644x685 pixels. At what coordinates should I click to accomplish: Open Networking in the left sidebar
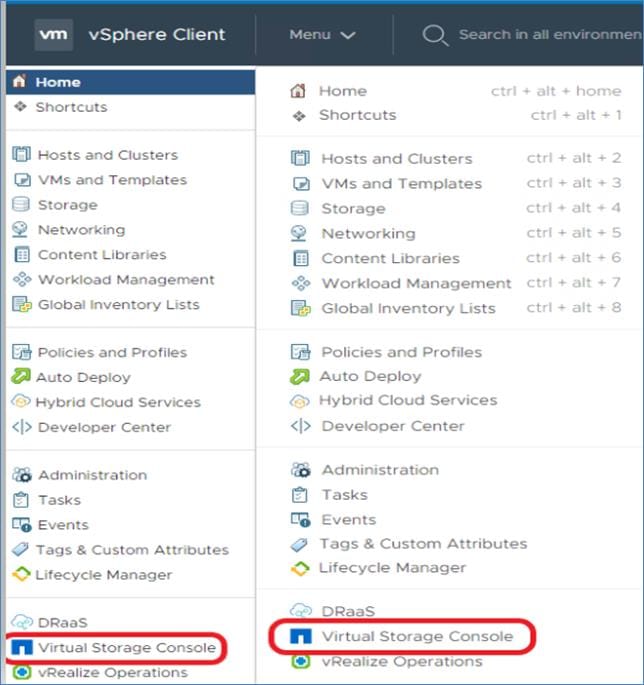(82, 229)
